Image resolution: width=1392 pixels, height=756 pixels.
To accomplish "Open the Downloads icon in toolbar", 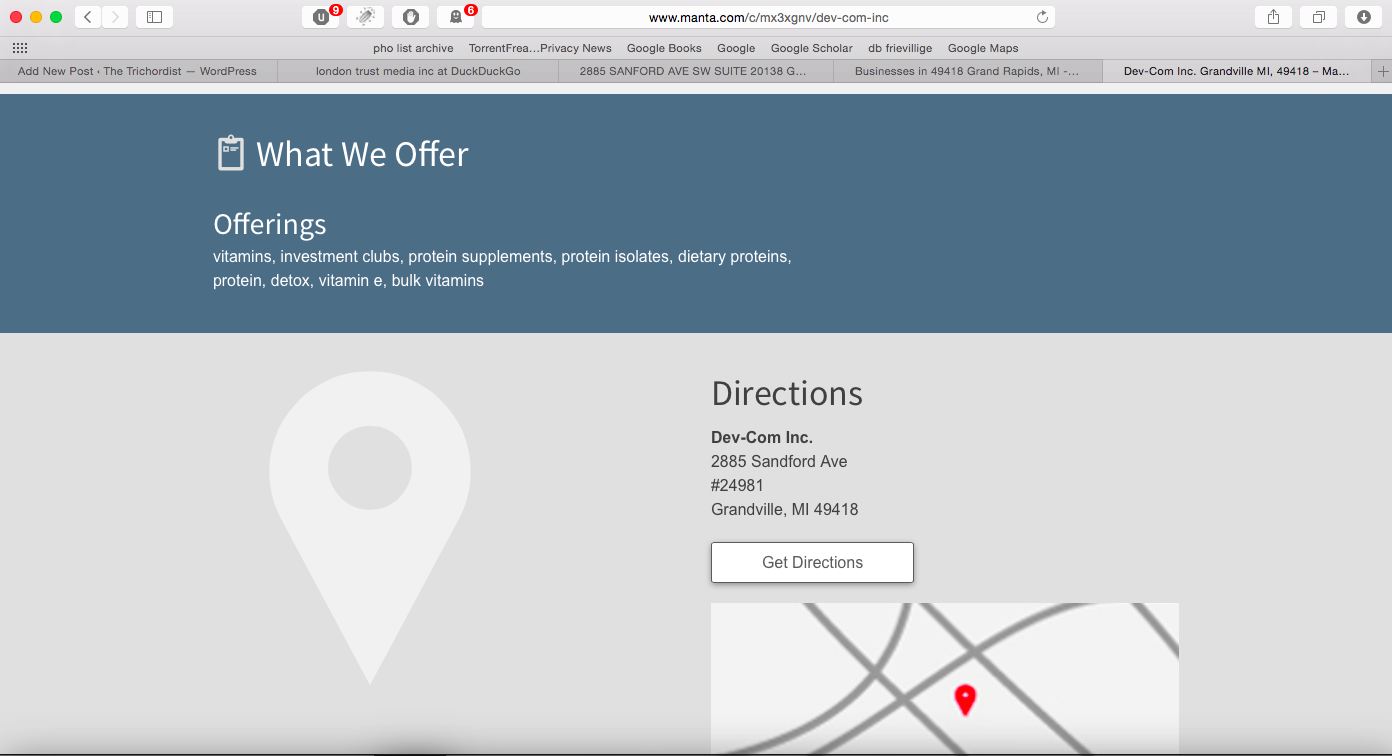I will [x=1363, y=17].
